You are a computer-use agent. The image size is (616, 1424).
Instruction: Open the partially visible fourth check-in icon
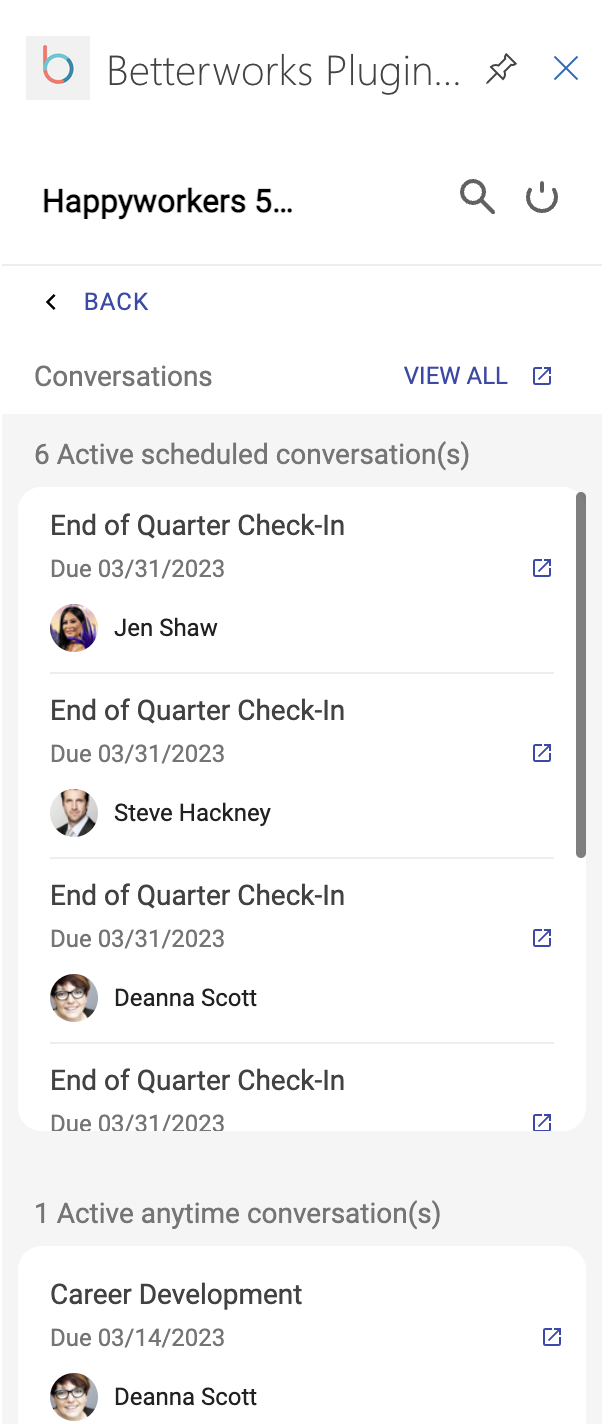tap(542, 1122)
